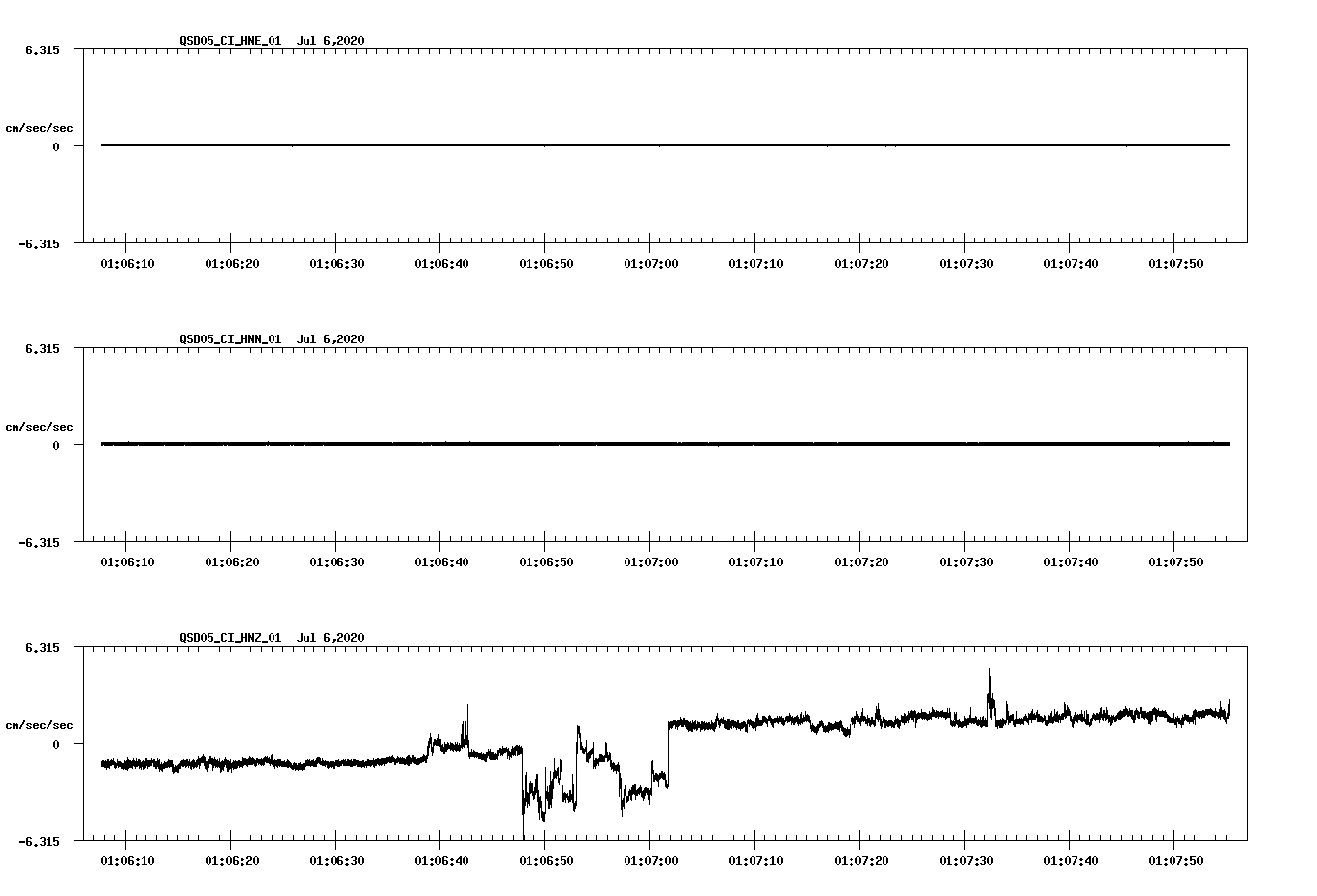1317x896 pixels.
Task: Click 01:07:00 time label under HNN plot
Action: tap(650, 561)
